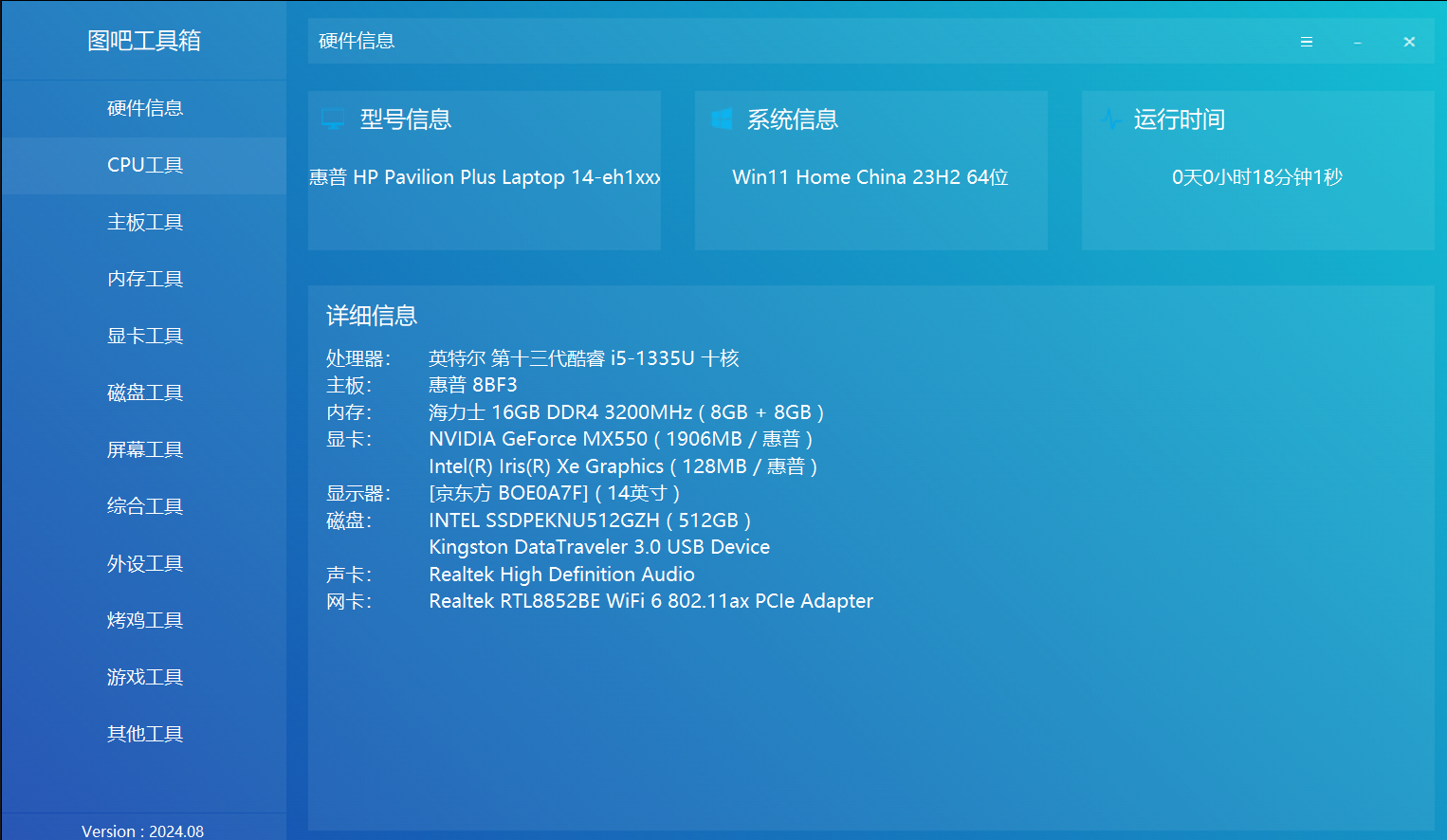Click the Version : 2024.08 label
The width and height of the screenshot is (1447, 840).
coord(142,831)
